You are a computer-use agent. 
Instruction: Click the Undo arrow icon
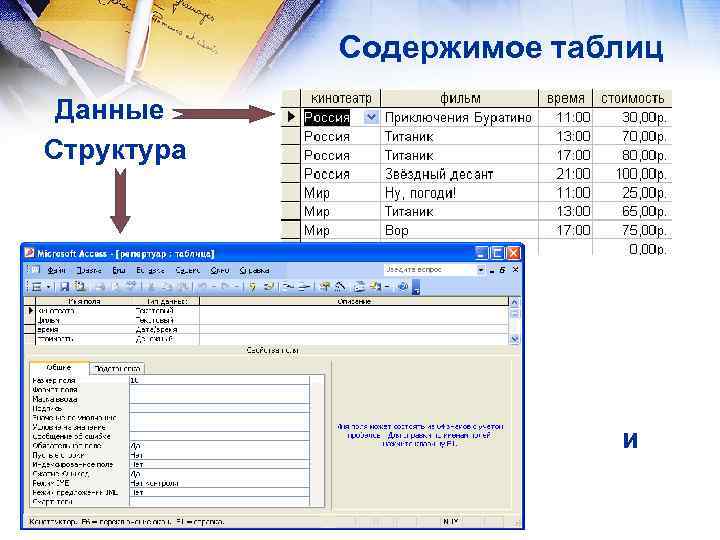pos(202,287)
